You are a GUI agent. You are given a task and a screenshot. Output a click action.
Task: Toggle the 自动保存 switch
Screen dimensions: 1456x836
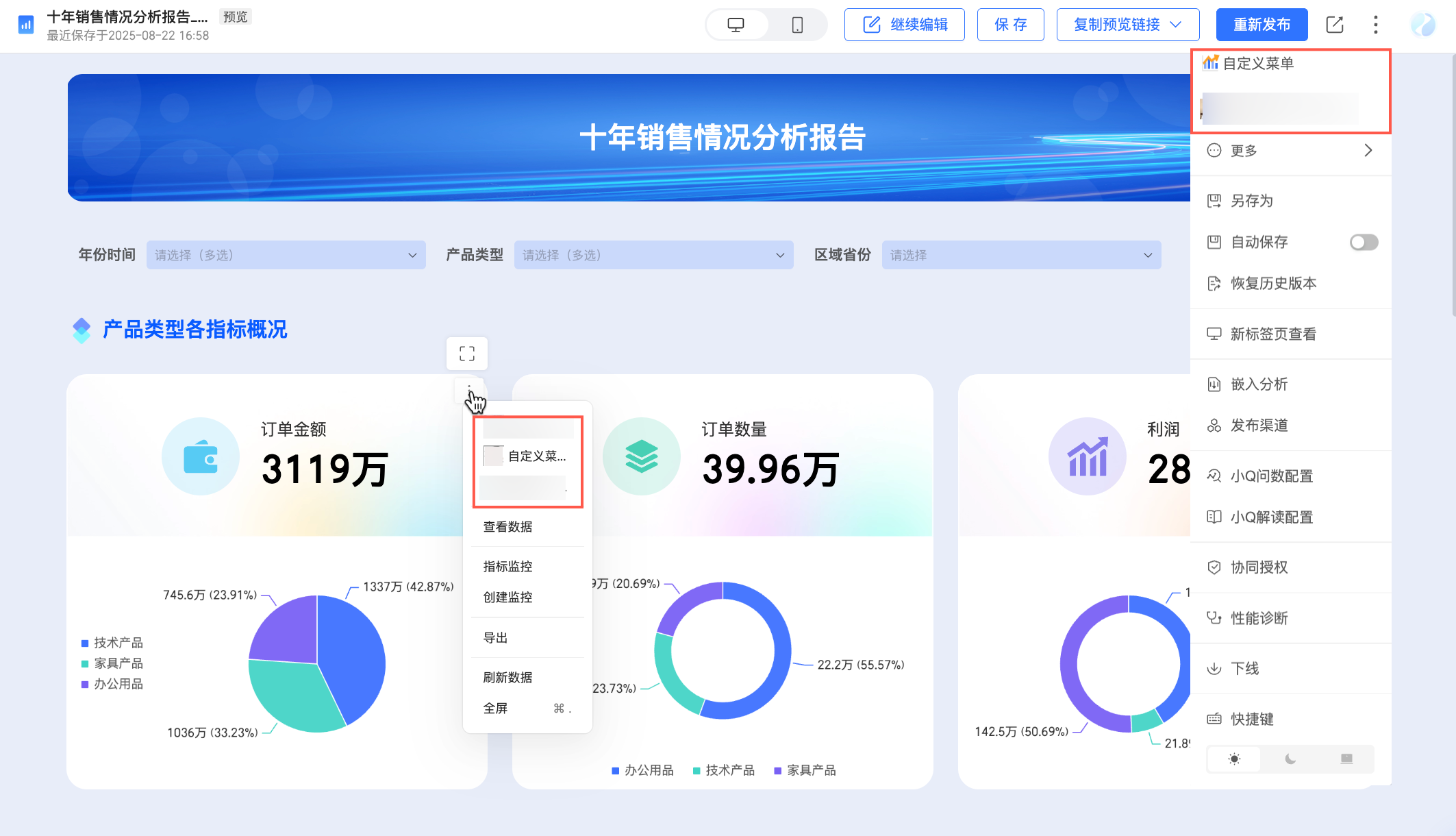tap(1363, 243)
